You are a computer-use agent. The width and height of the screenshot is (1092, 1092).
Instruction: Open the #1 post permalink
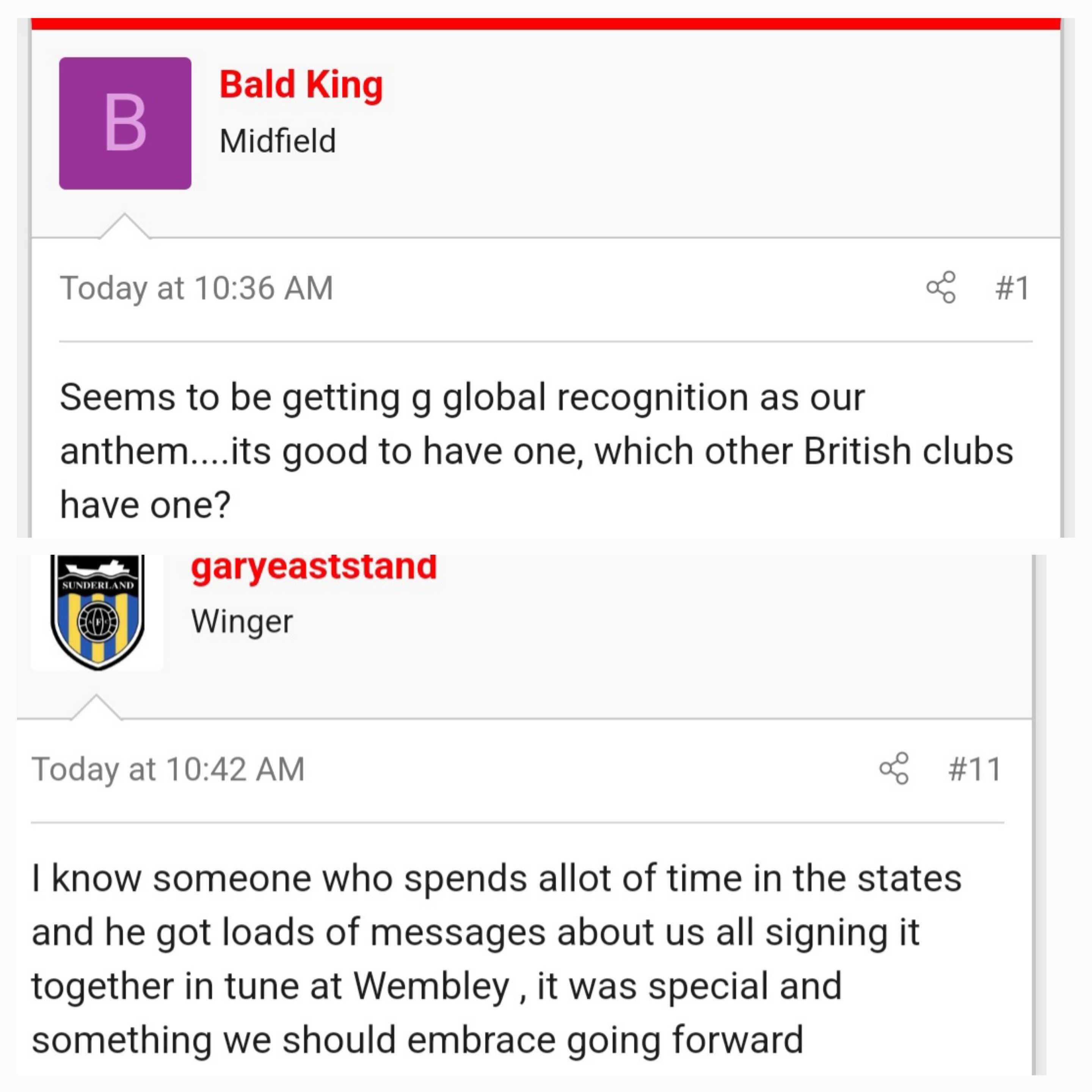pos(1012,288)
